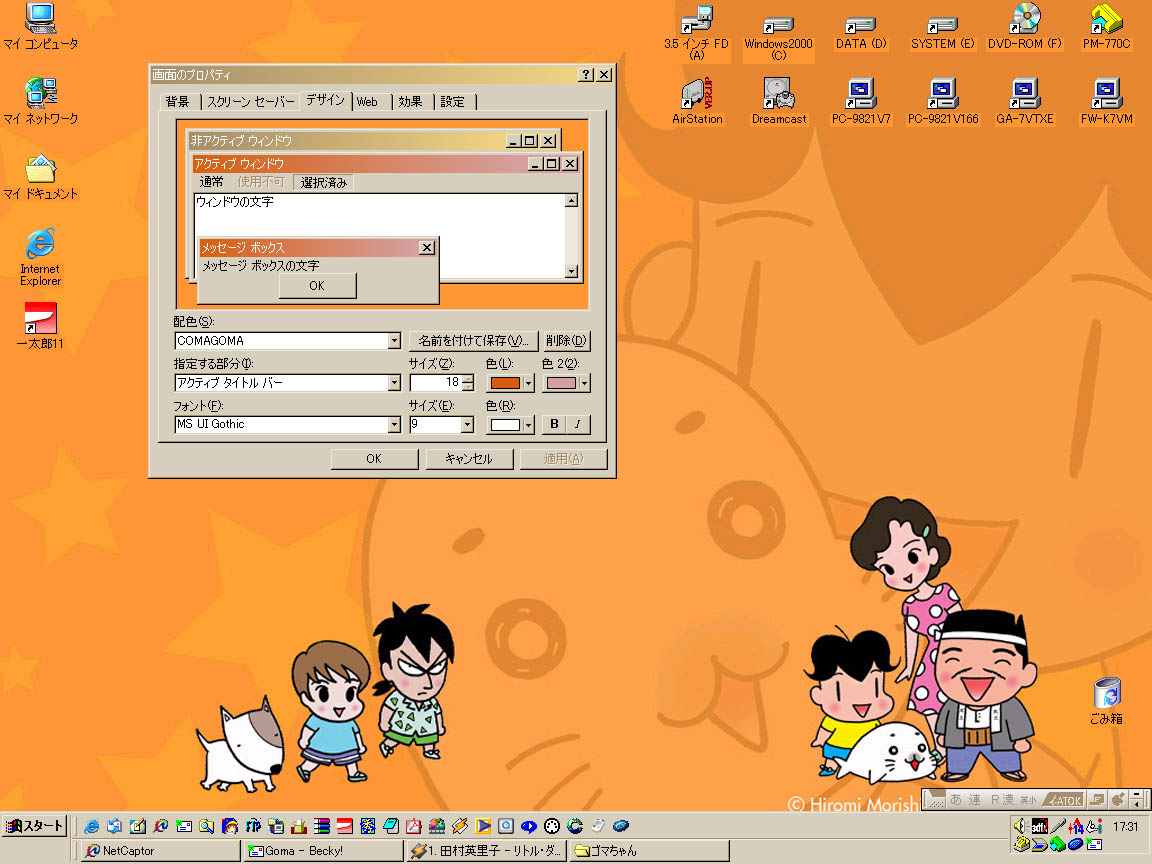Click the 名前を付けて保存 button
The width and height of the screenshot is (1152, 864).
pos(474,341)
